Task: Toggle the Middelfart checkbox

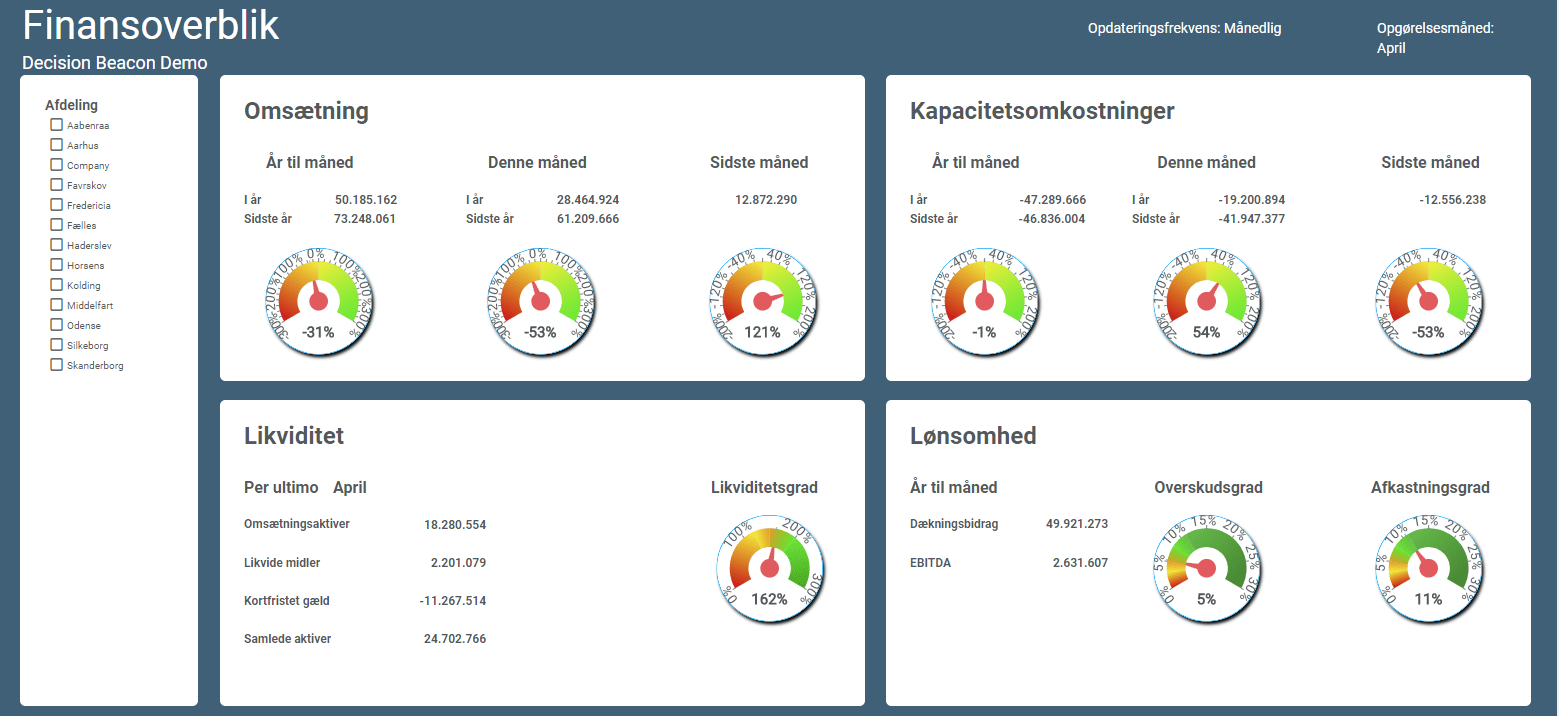Action: (57, 305)
